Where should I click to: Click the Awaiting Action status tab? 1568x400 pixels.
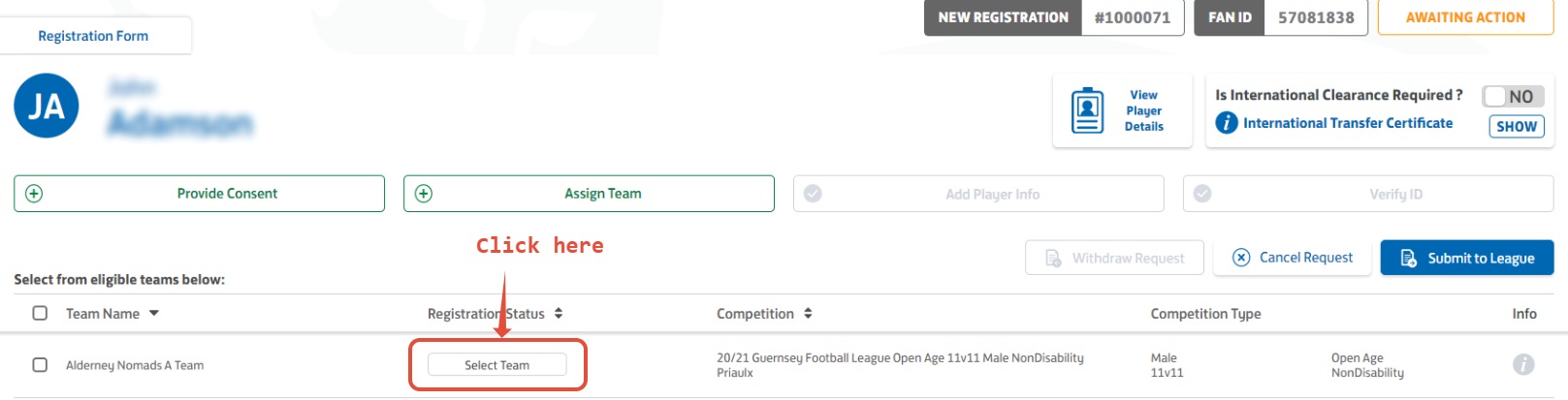(1465, 17)
